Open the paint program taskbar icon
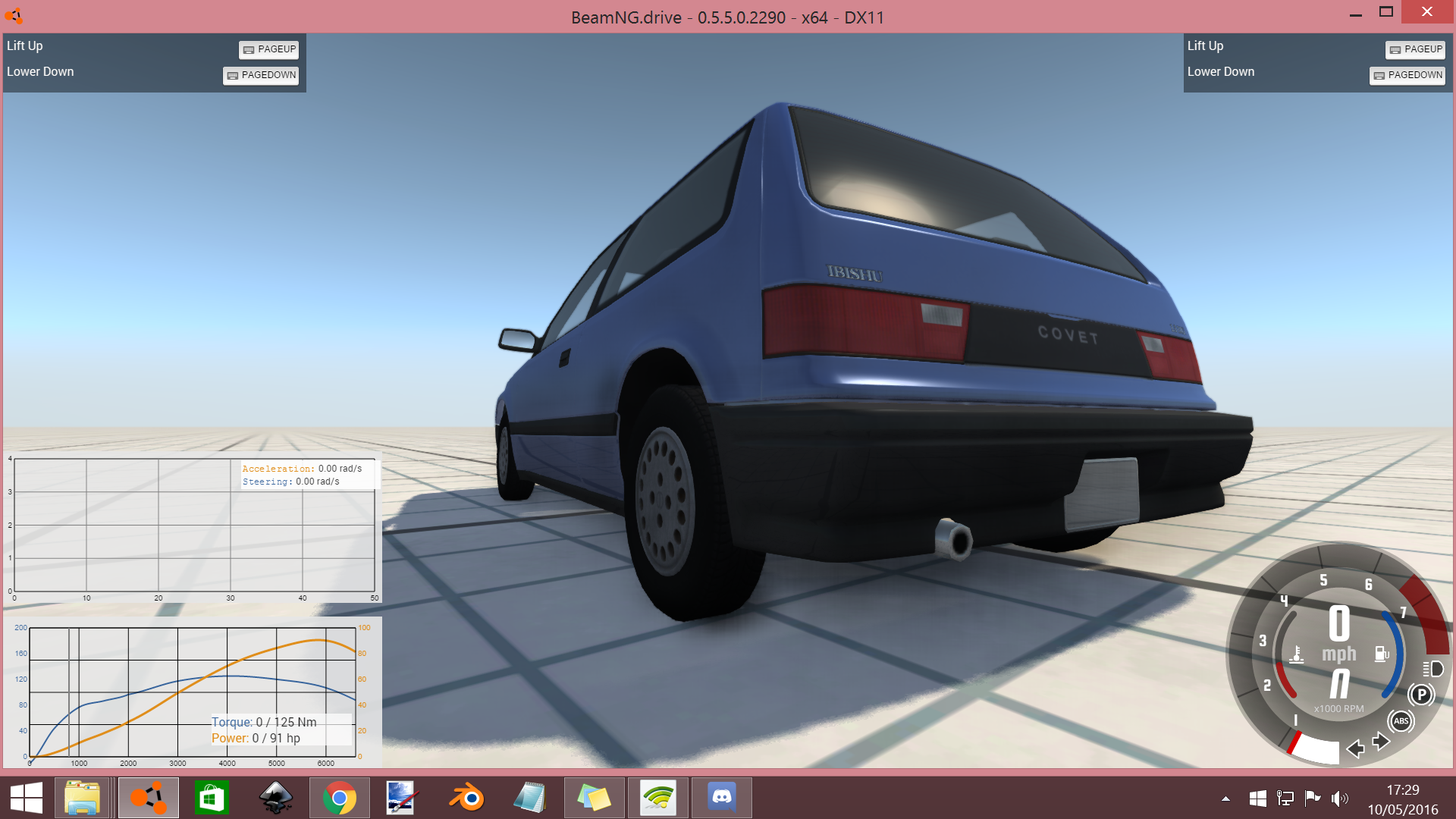Viewport: 1456px width, 819px height. tap(401, 798)
